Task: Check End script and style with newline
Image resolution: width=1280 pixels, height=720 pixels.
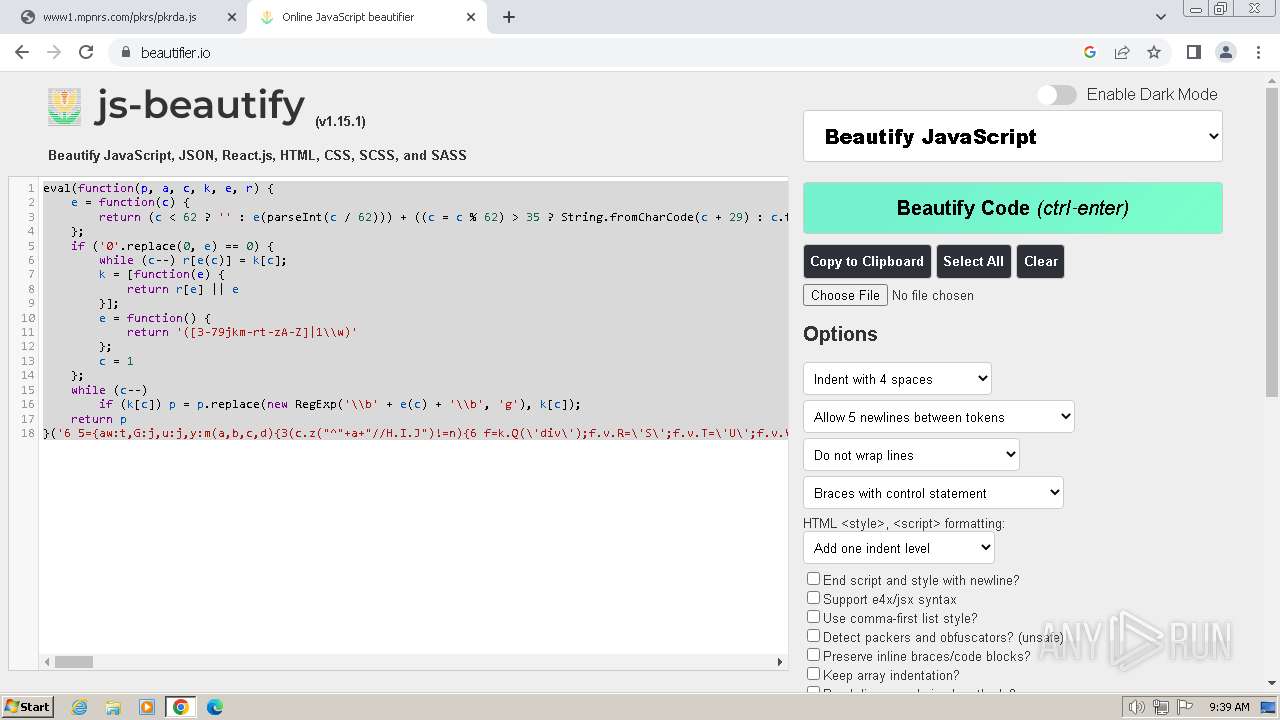Action: pyautogui.click(x=814, y=579)
